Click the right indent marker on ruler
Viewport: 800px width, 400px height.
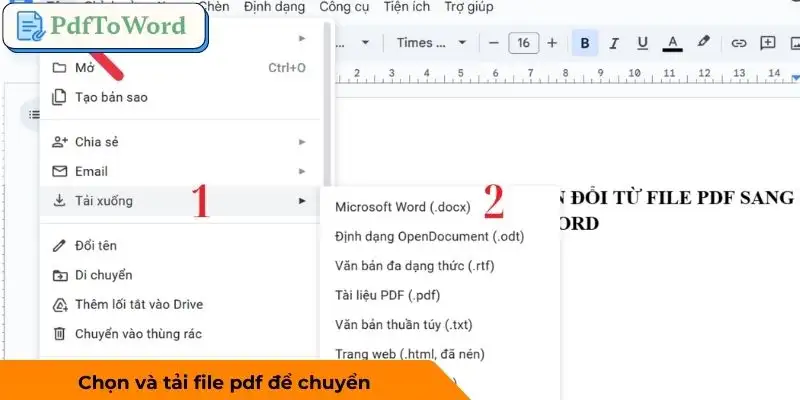796,78
